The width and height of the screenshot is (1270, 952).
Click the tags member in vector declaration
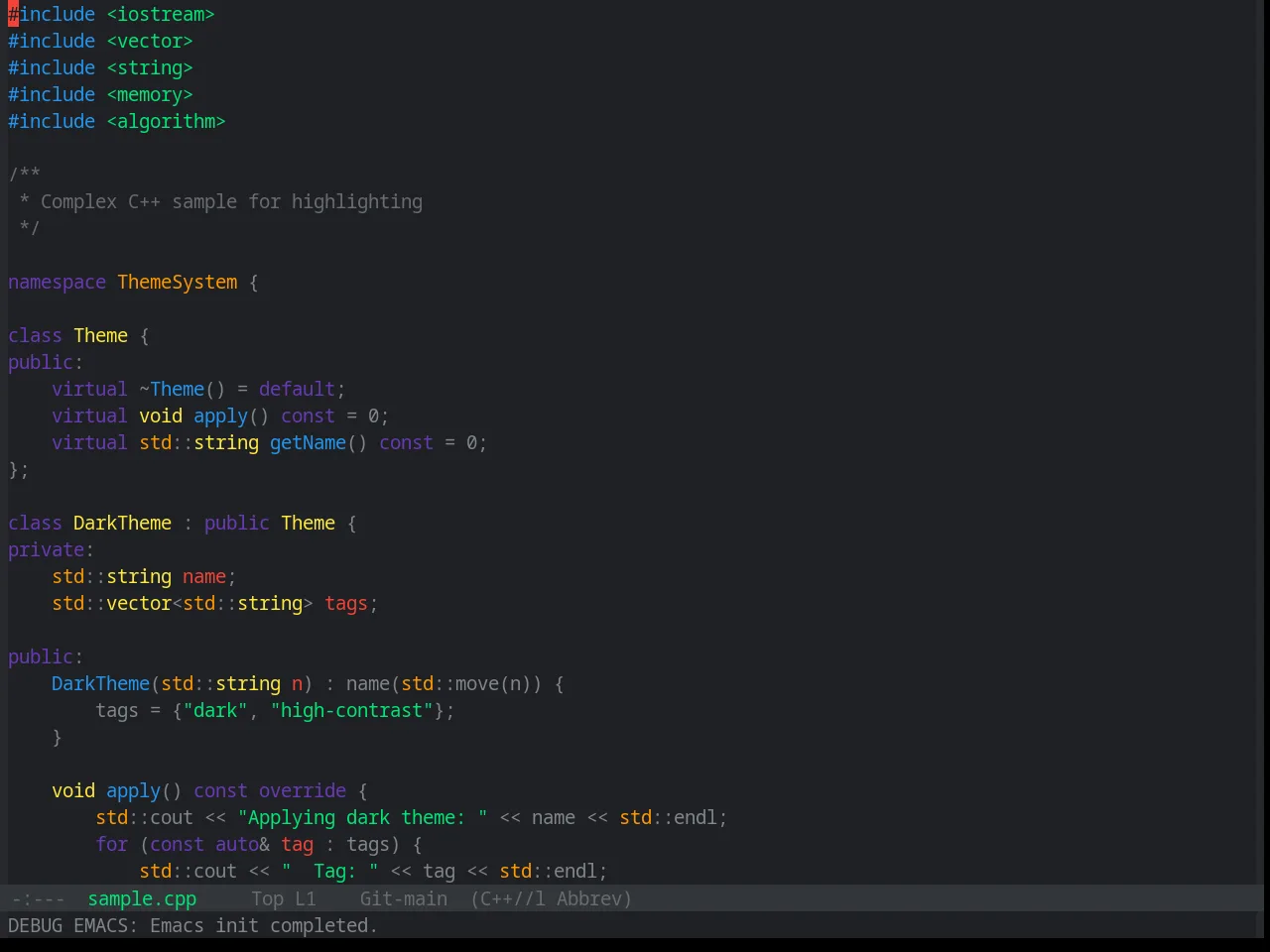pyautogui.click(x=346, y=603)
